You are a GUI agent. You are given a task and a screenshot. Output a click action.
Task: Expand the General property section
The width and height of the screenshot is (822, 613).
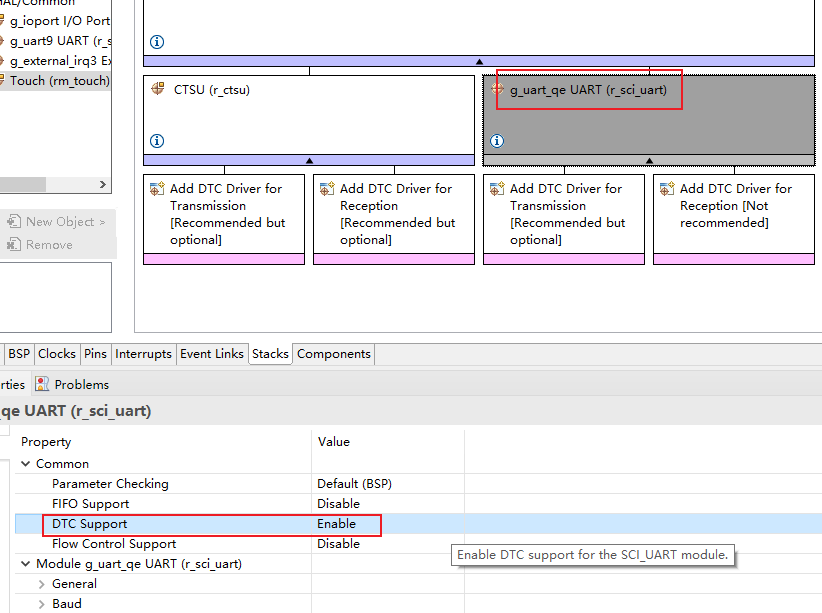coord(42,584)
